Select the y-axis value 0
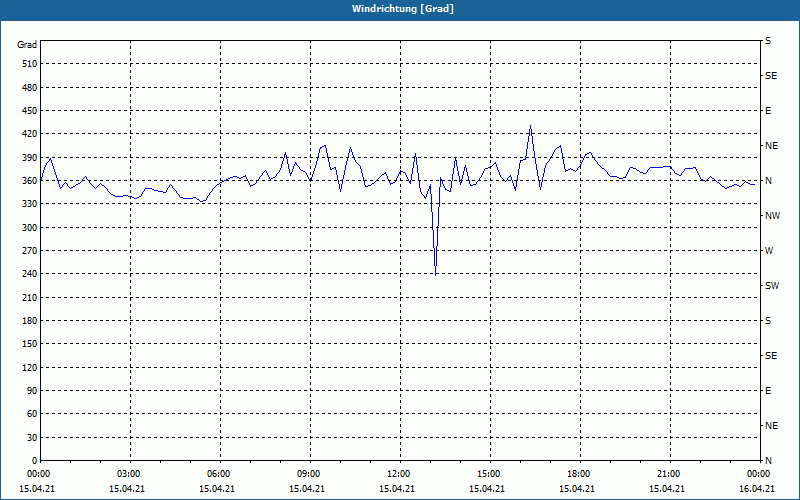The width and height of the screenshot is (800, 500). (34, 461)
